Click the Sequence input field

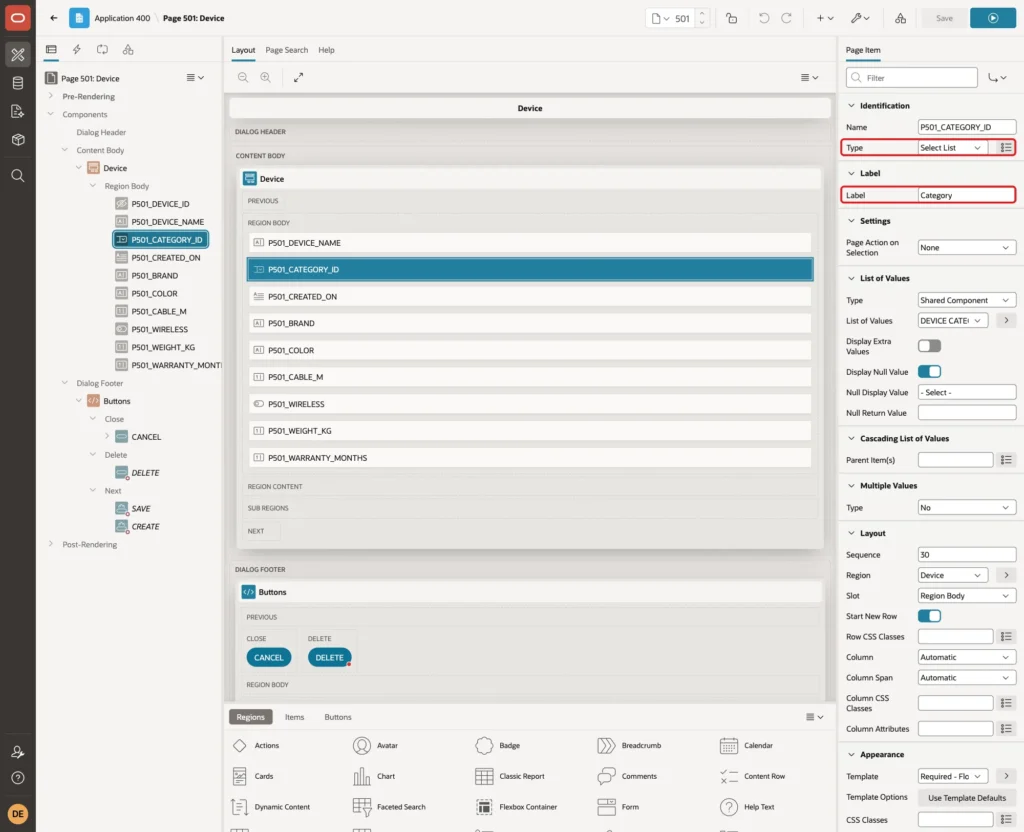click(967, 555)
